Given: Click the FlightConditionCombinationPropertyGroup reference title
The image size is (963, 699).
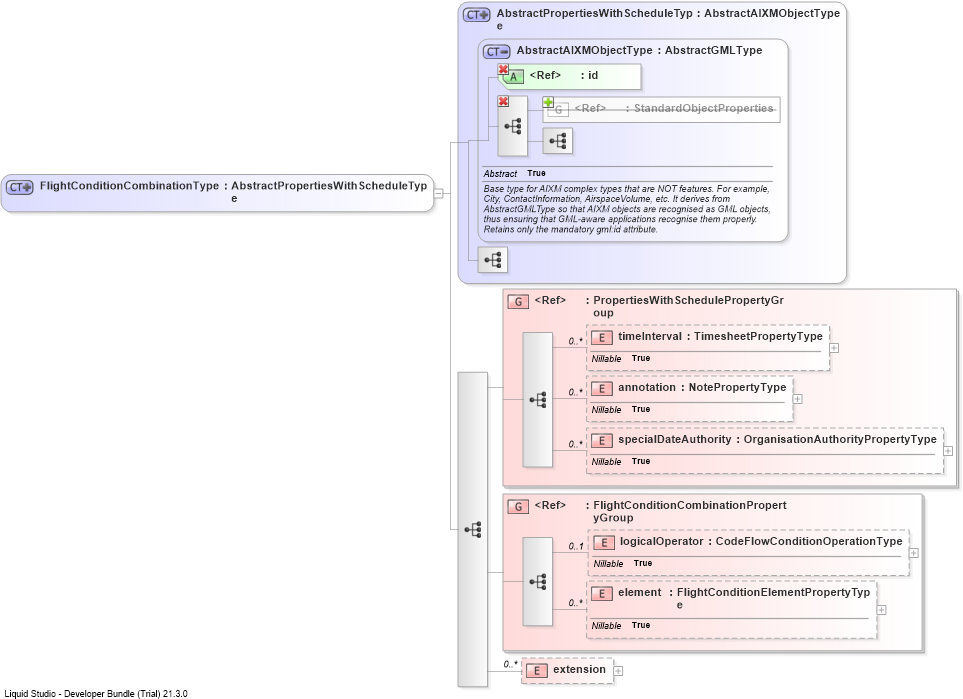Looking at the screenshot, I should coord(660,511).
